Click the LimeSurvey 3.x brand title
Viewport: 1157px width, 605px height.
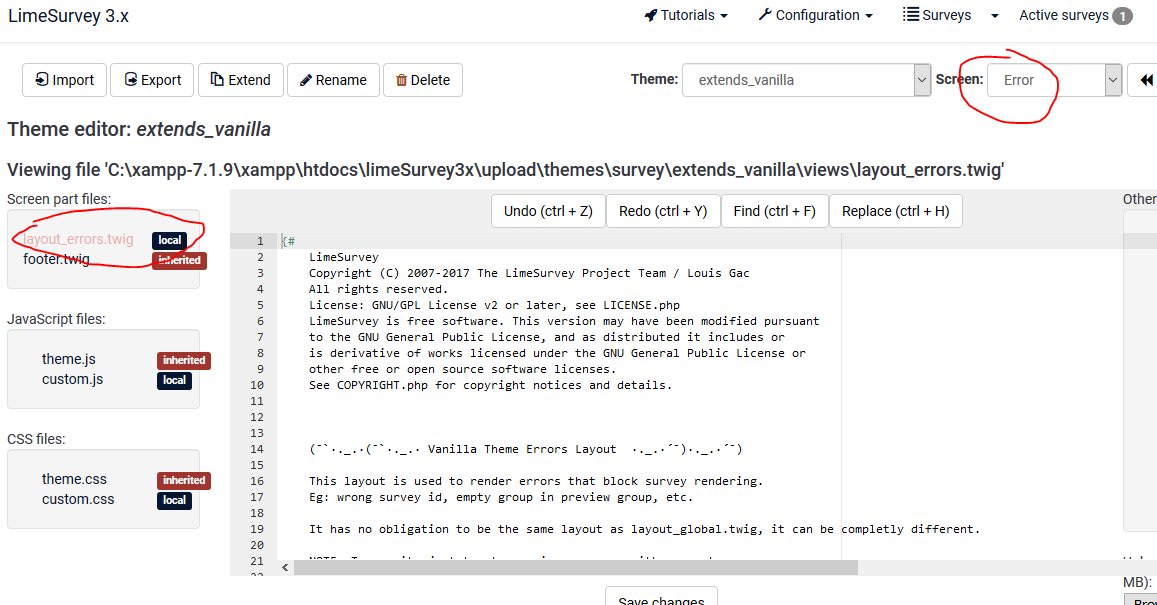[68, 15]
